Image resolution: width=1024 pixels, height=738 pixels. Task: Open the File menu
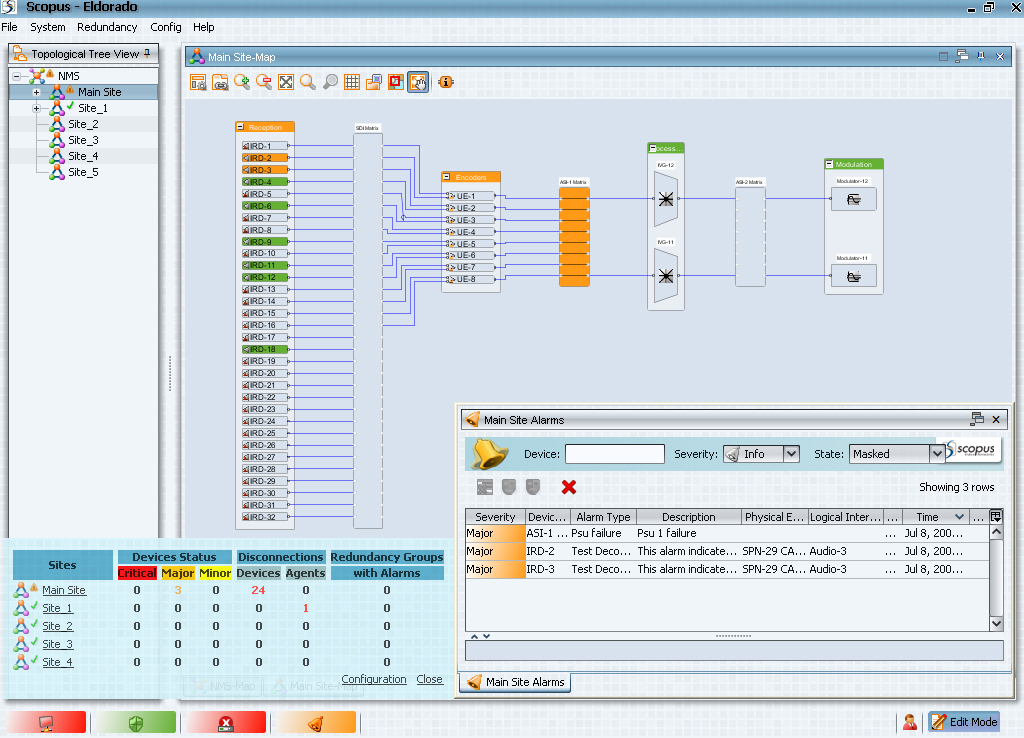tap(10, 27)
